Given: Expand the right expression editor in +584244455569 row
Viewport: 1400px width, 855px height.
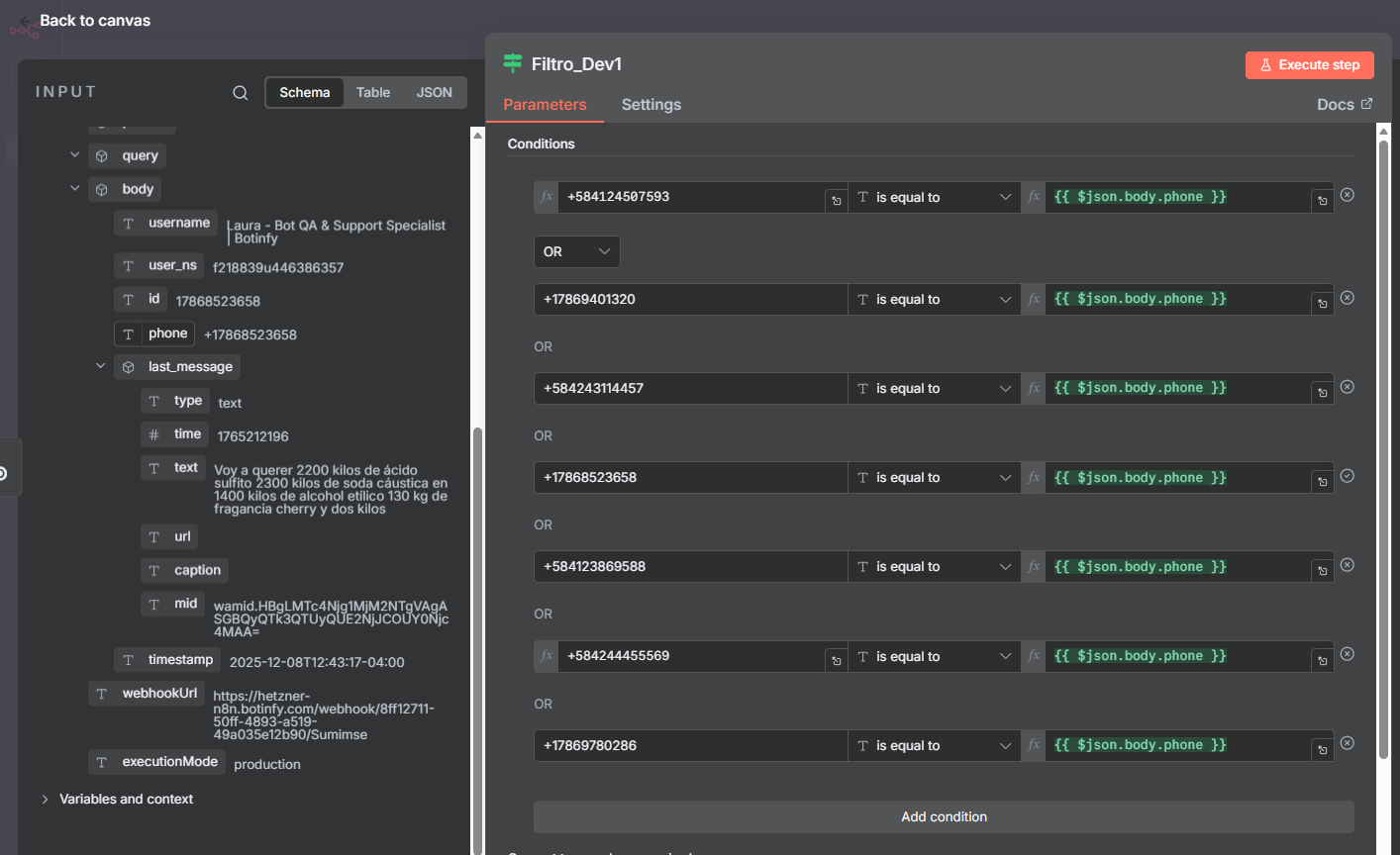Looking at the screenshot, I should point(1322,660).
